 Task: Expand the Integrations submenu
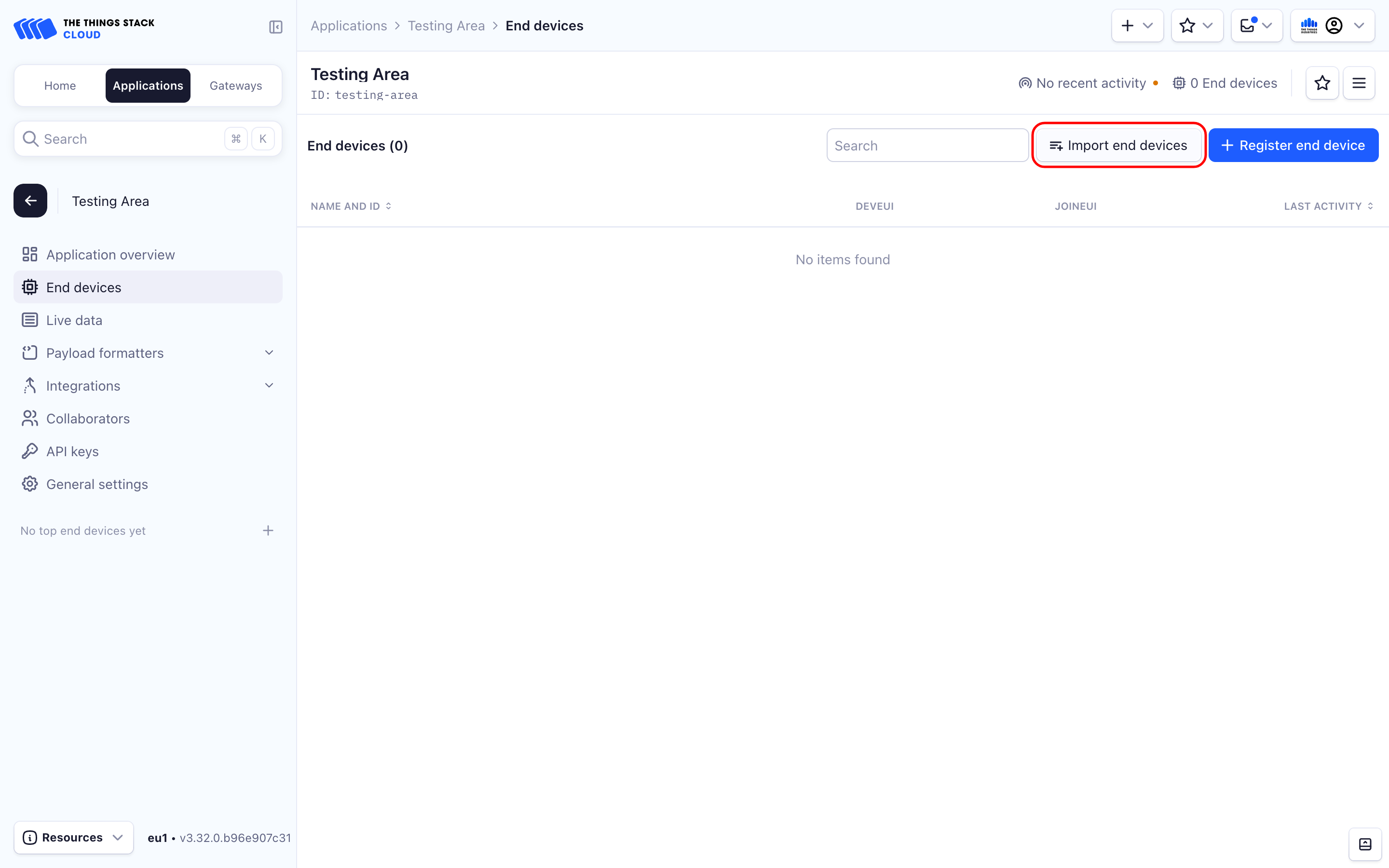(x=269, y=385)
